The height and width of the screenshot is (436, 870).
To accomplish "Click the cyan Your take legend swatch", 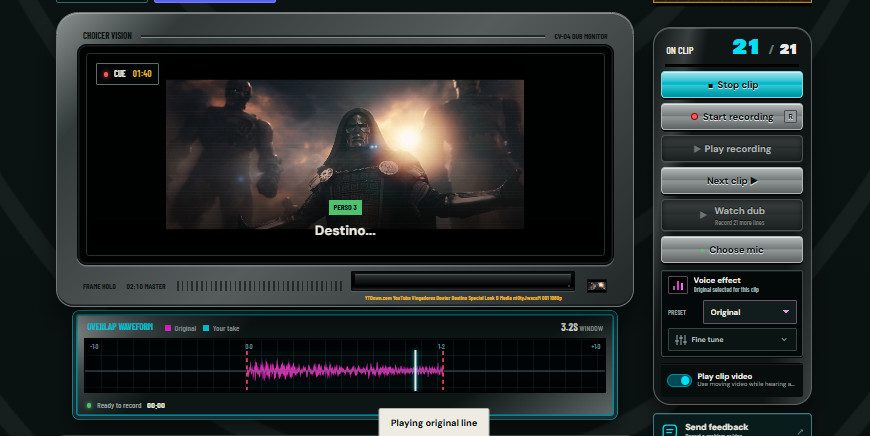I will (x=206, y=328).
